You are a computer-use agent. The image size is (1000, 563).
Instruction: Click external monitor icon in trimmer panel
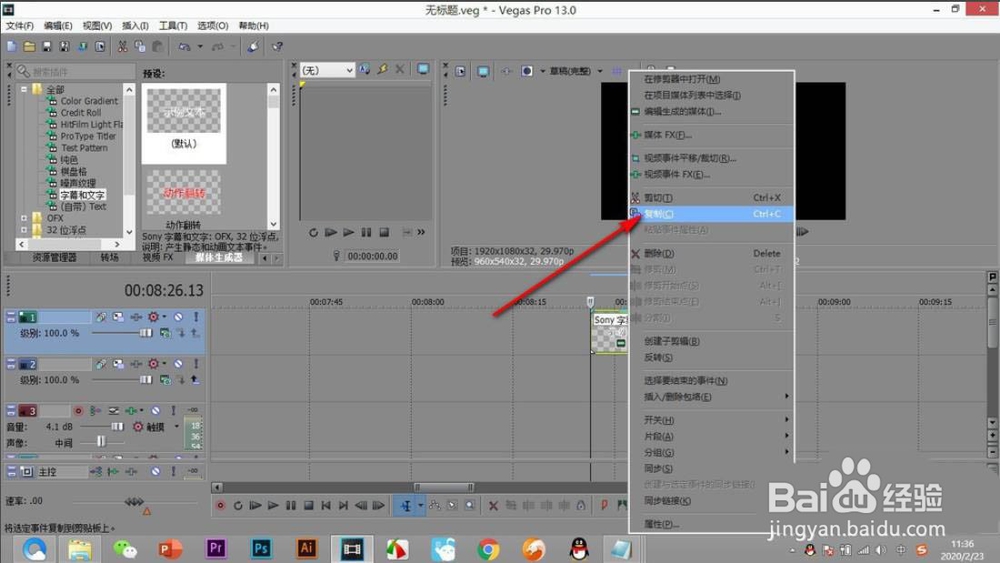coord(423,69)
